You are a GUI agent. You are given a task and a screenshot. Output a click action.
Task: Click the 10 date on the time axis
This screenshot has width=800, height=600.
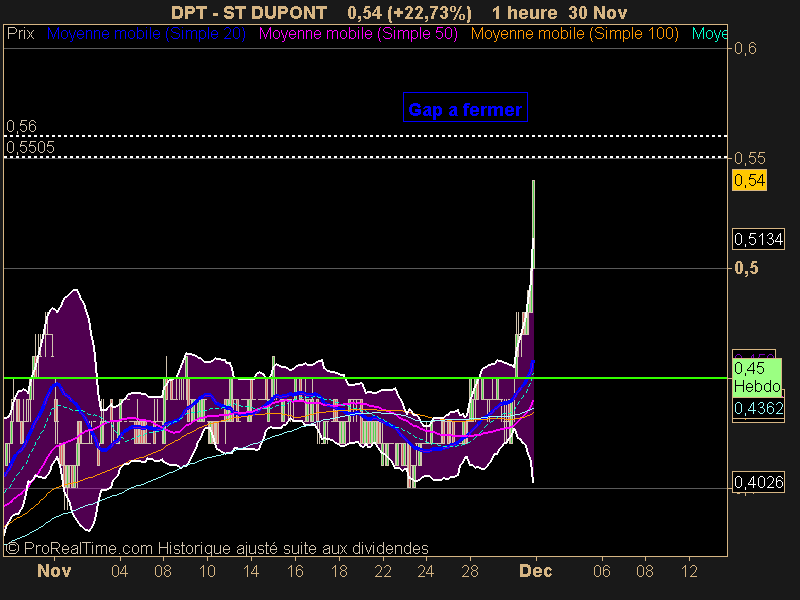207,570
